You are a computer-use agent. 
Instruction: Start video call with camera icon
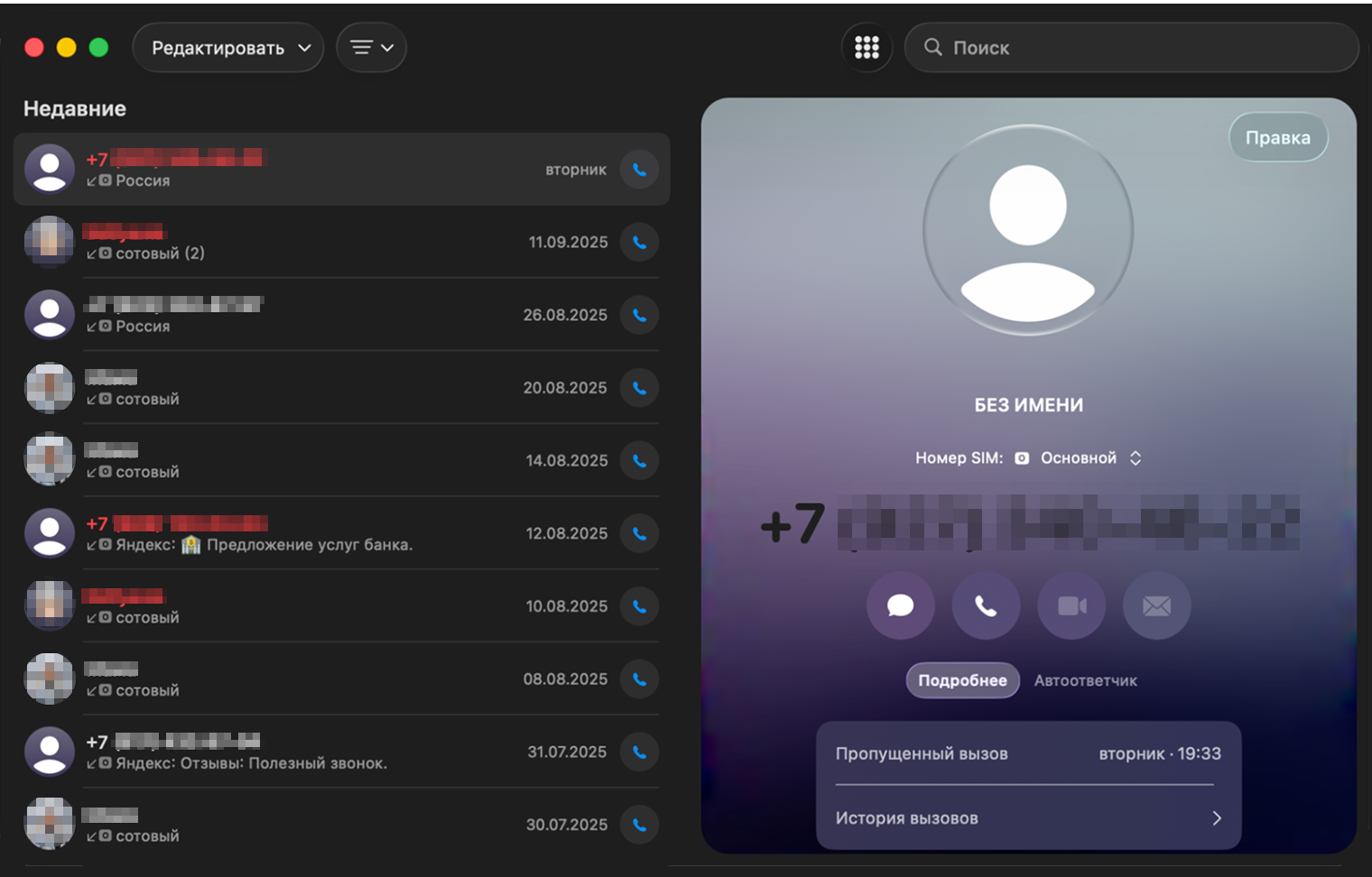point(1071,605)
